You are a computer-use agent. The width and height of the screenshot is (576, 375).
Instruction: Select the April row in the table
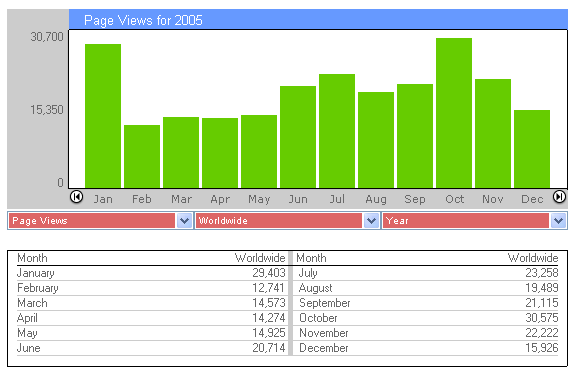tap(151, 318)
